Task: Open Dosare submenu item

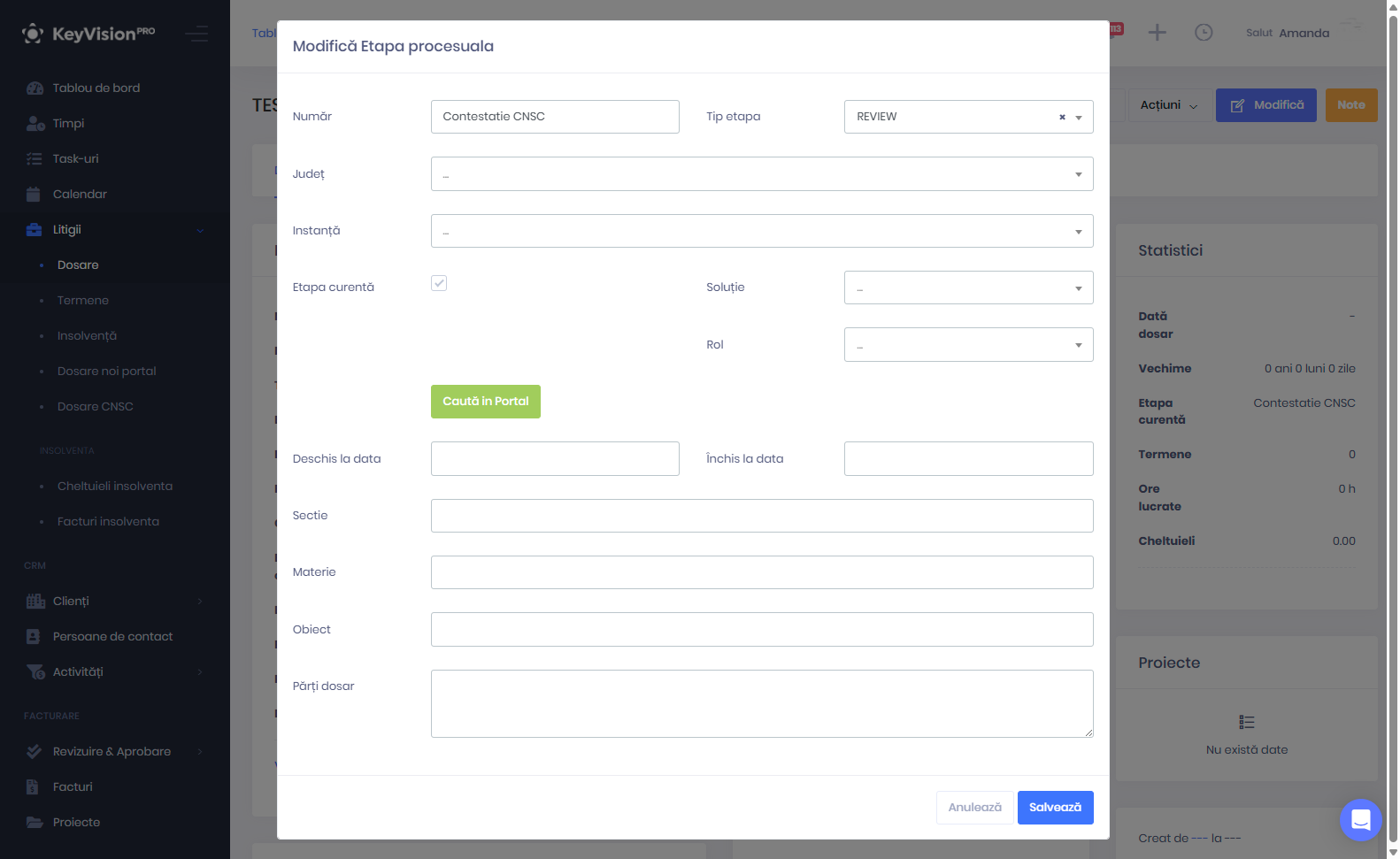Action: [x=78, y=265]
